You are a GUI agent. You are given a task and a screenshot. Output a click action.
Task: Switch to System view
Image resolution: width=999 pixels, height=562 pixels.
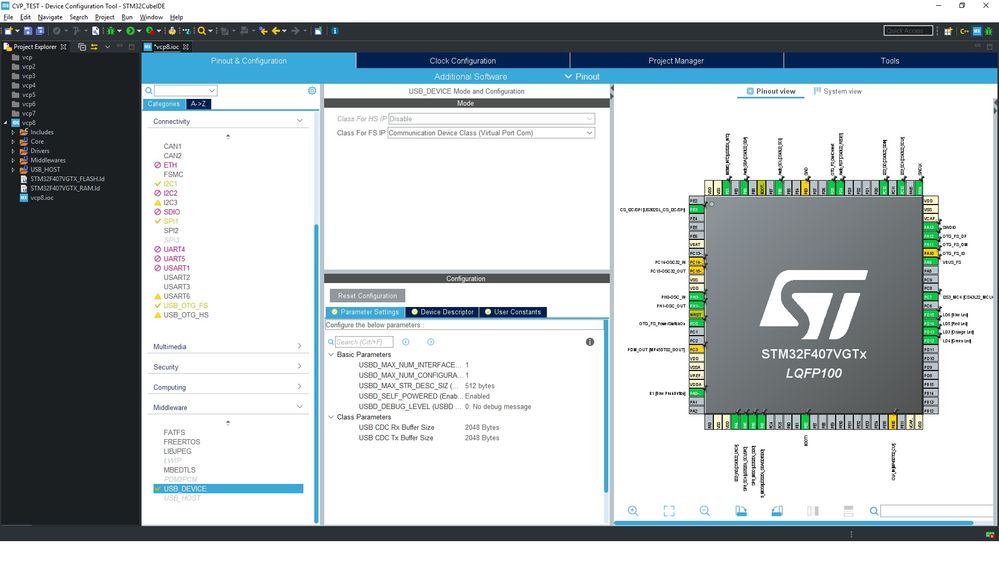[838, 92]
